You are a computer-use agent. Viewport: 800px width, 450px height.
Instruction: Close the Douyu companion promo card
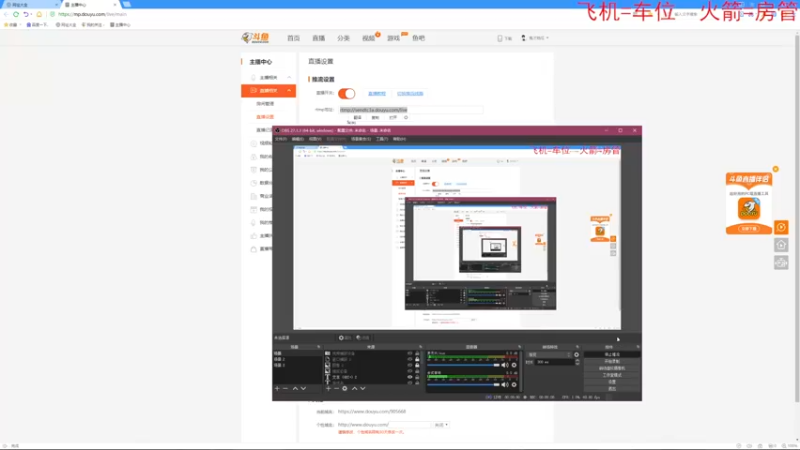[776, 169]
